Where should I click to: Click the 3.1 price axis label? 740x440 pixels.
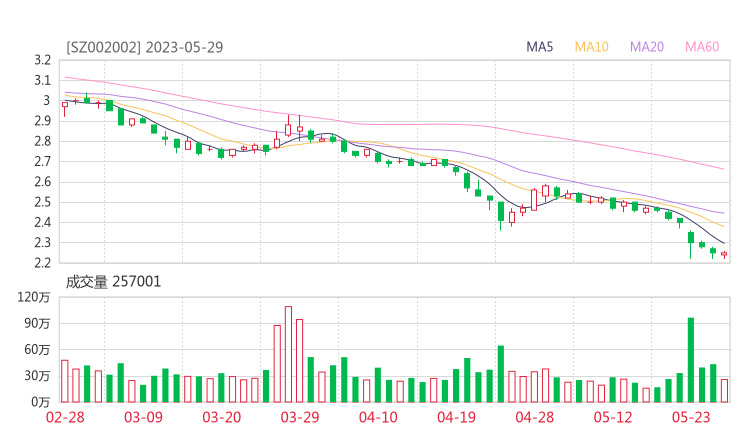pyautogui.click(x=42, y=80)
